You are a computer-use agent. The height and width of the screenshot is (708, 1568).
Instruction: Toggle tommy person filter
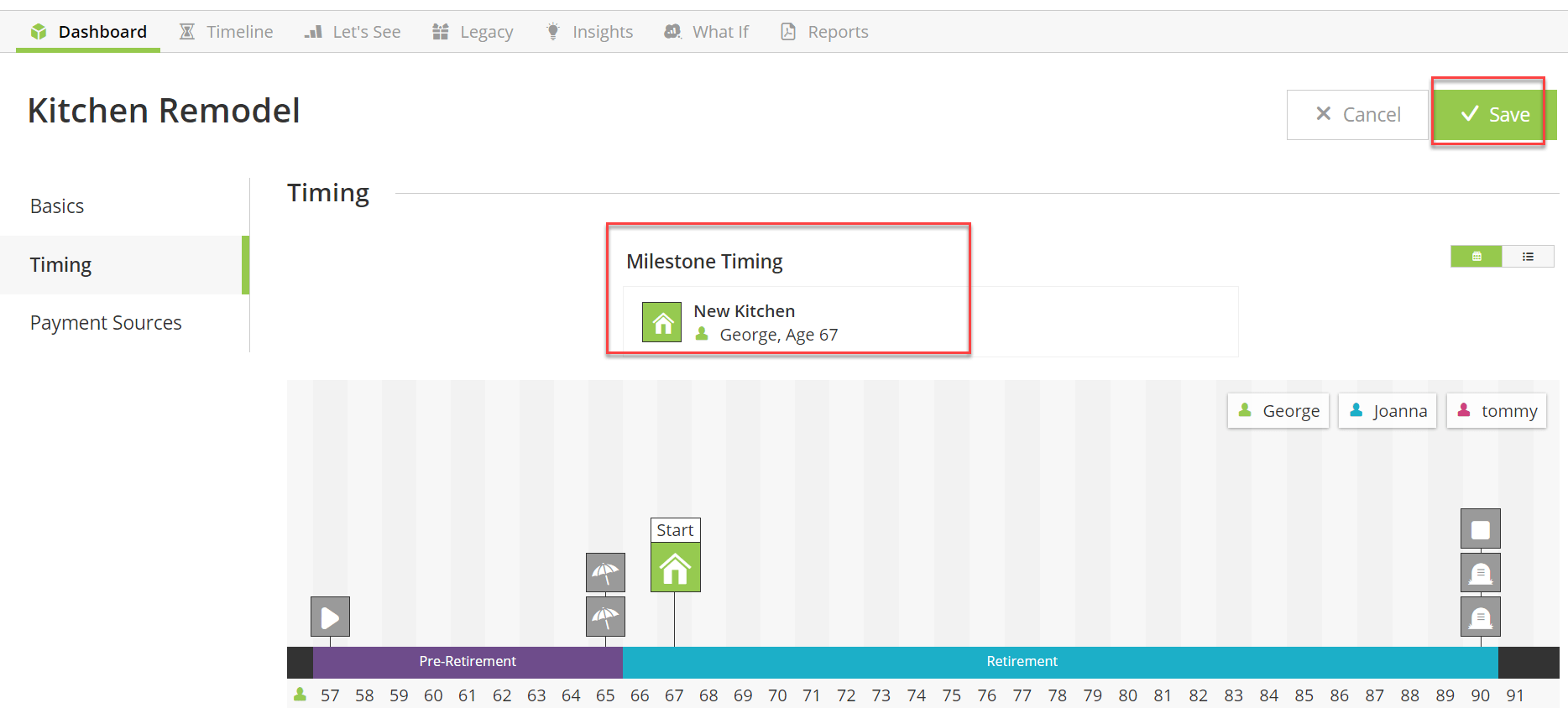1497,411
